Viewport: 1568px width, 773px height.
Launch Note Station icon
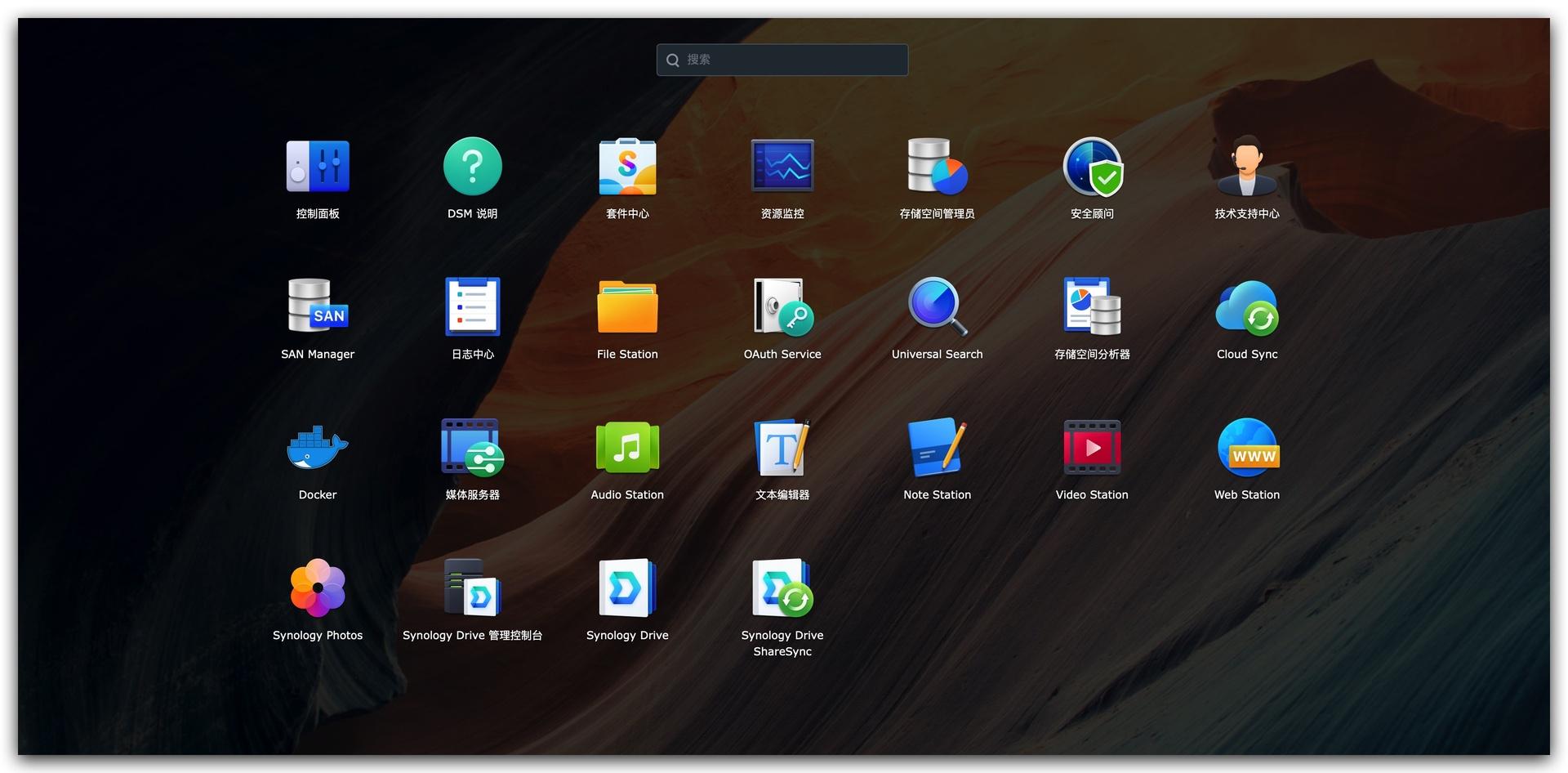[938, 447]
